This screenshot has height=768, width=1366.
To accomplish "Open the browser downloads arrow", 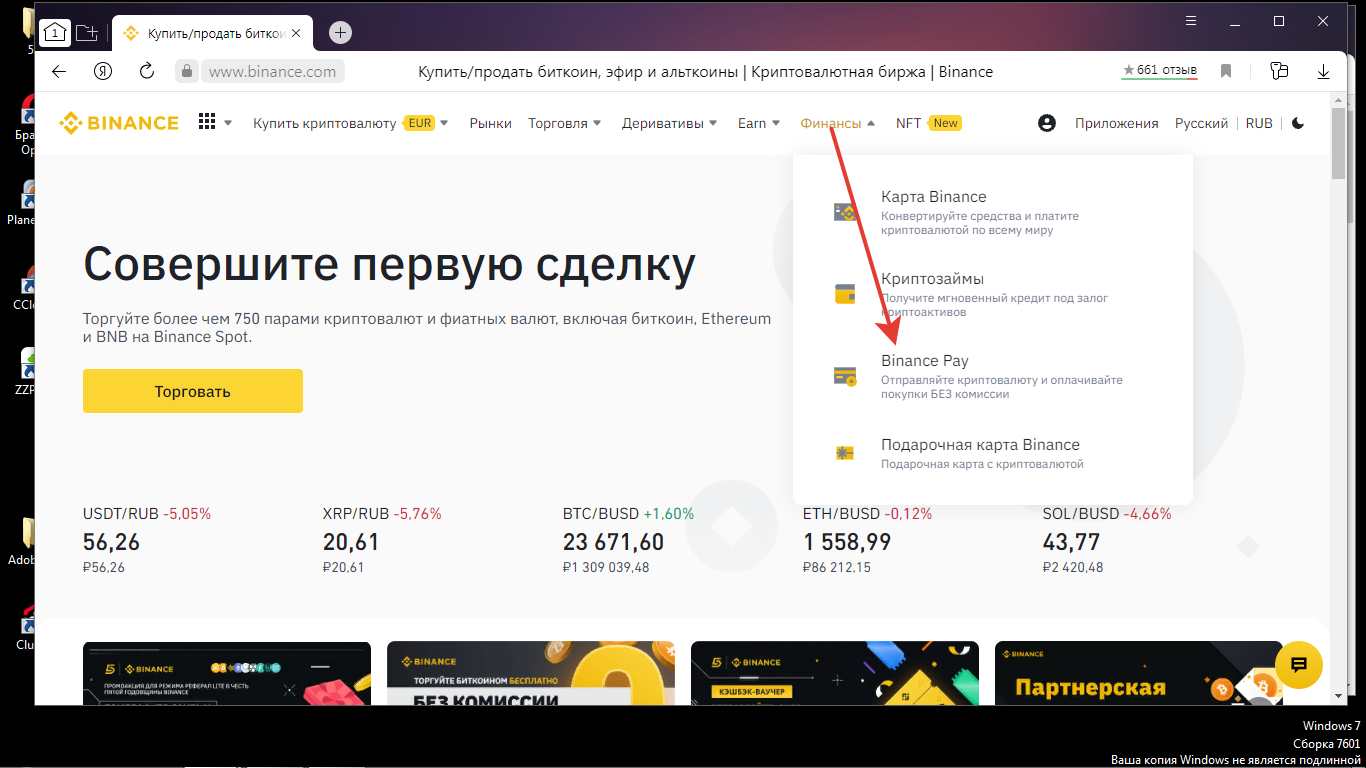I will coord(1323,71).
